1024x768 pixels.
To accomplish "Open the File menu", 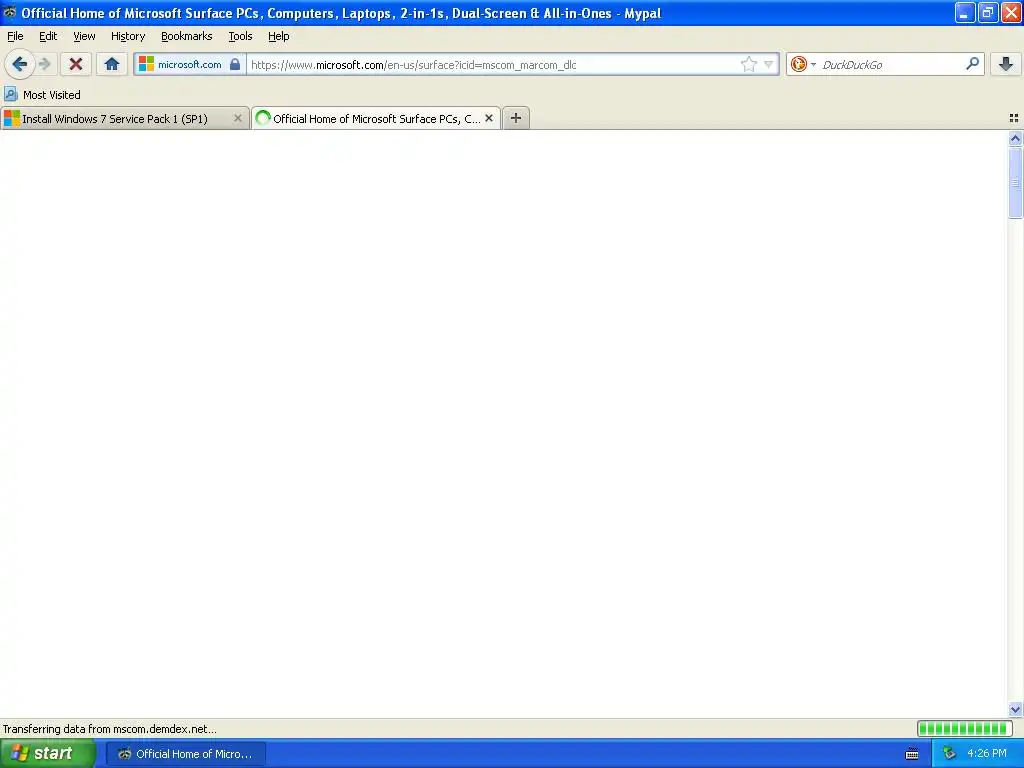I will point(15,36).
